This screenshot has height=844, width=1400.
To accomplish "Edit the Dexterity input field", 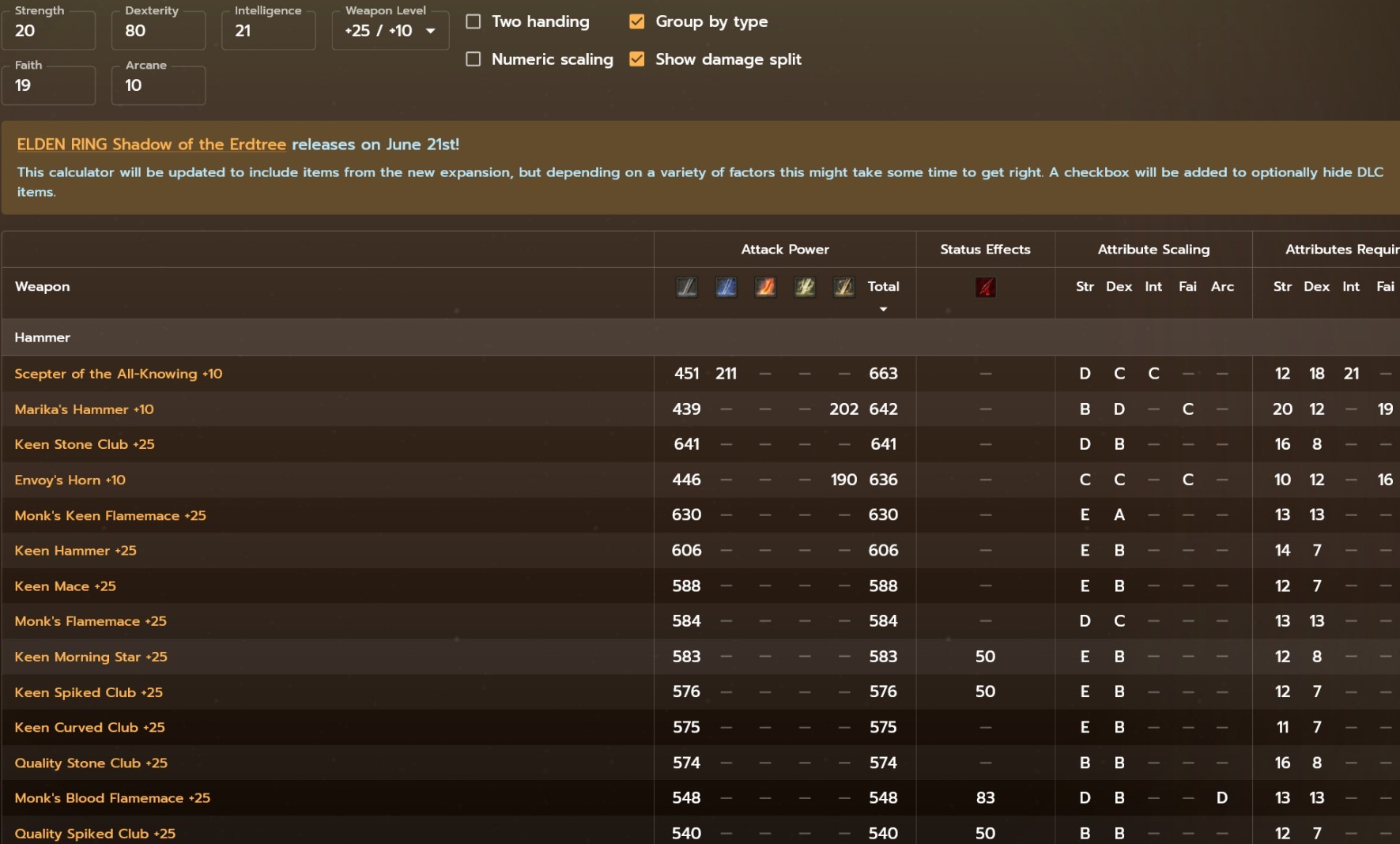I will click(158, 31).
